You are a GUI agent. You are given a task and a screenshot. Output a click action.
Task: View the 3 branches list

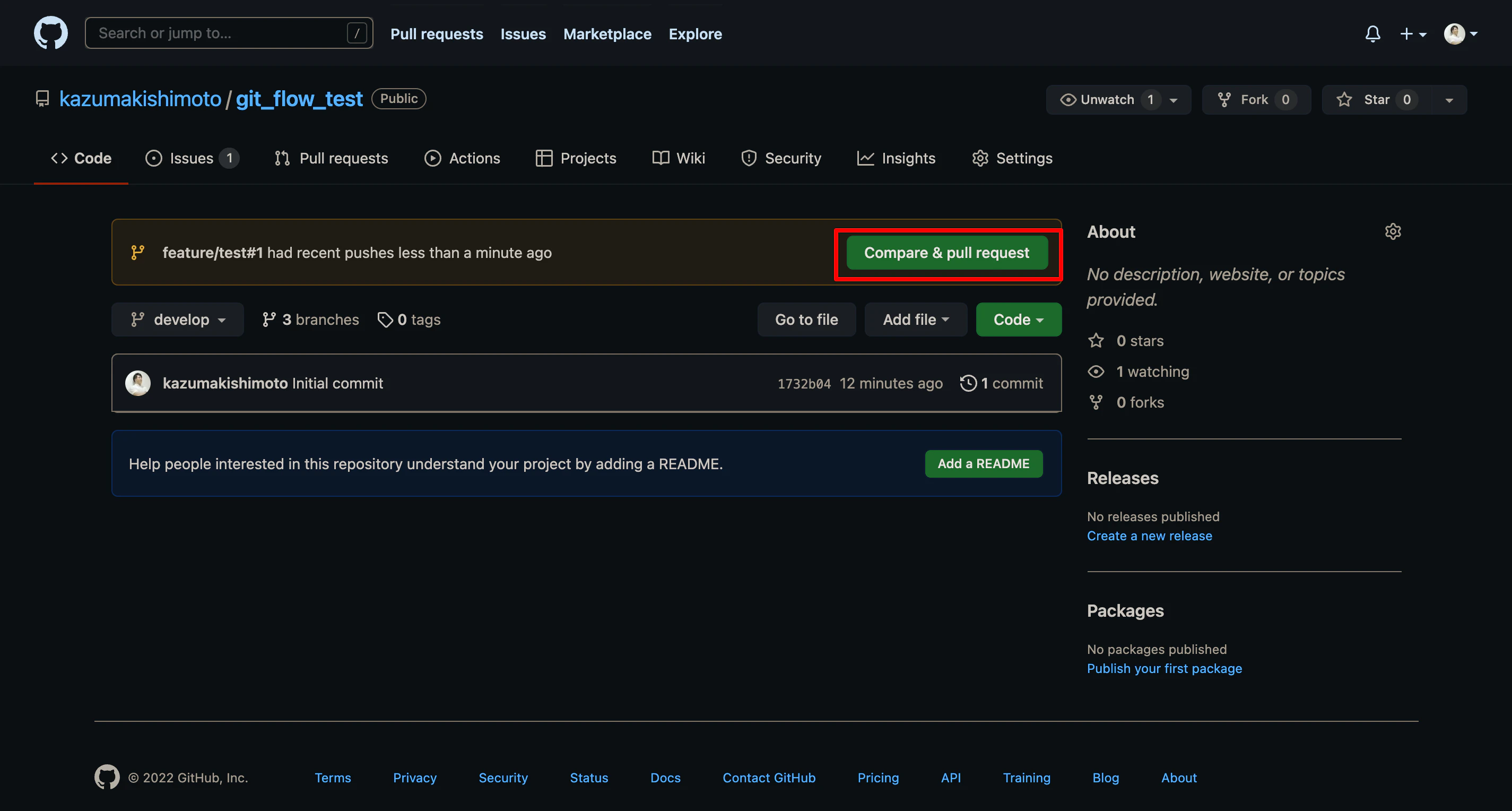tap(310, 320)
